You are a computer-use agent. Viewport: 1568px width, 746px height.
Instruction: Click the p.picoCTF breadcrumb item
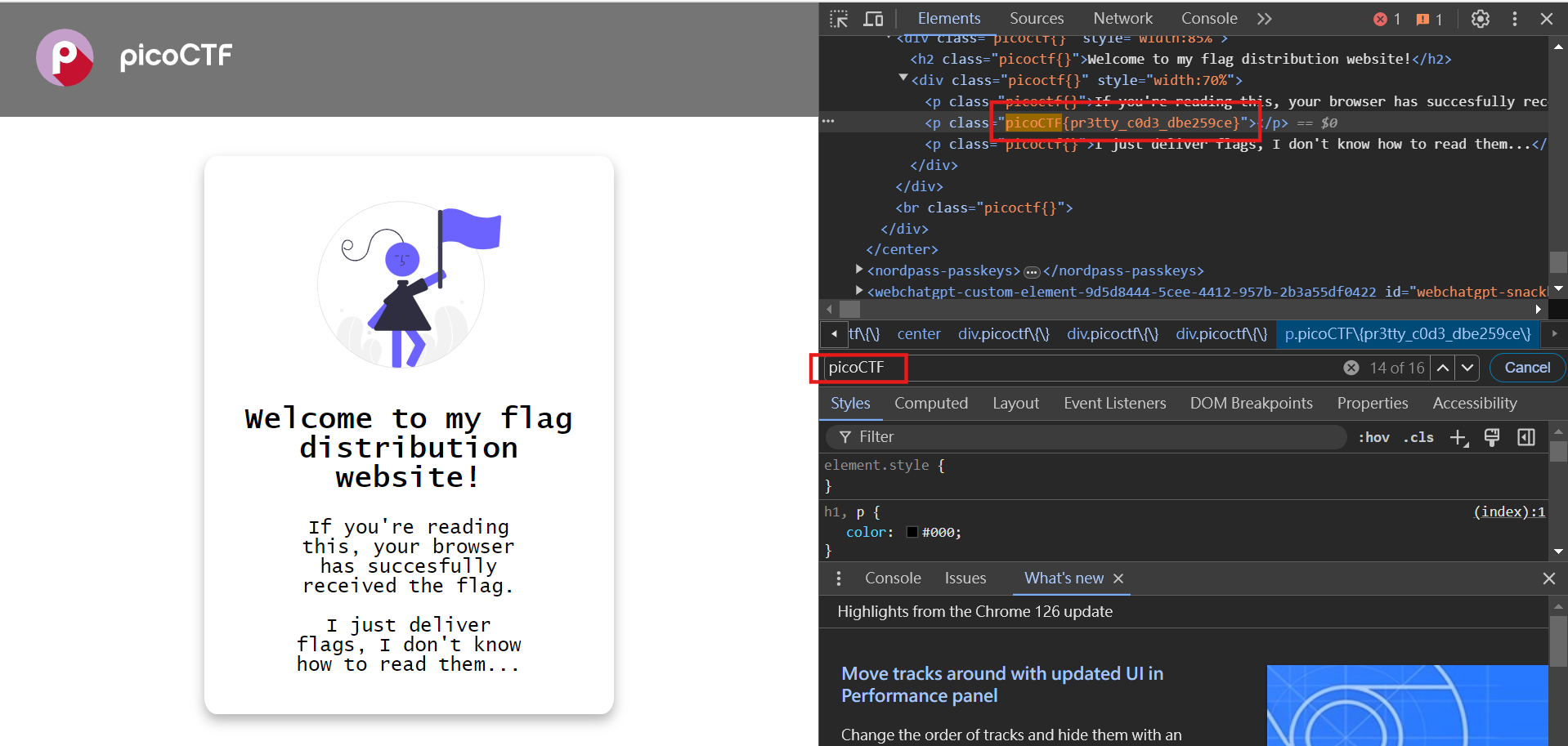pyautogui.click(x=1408, y=334)
